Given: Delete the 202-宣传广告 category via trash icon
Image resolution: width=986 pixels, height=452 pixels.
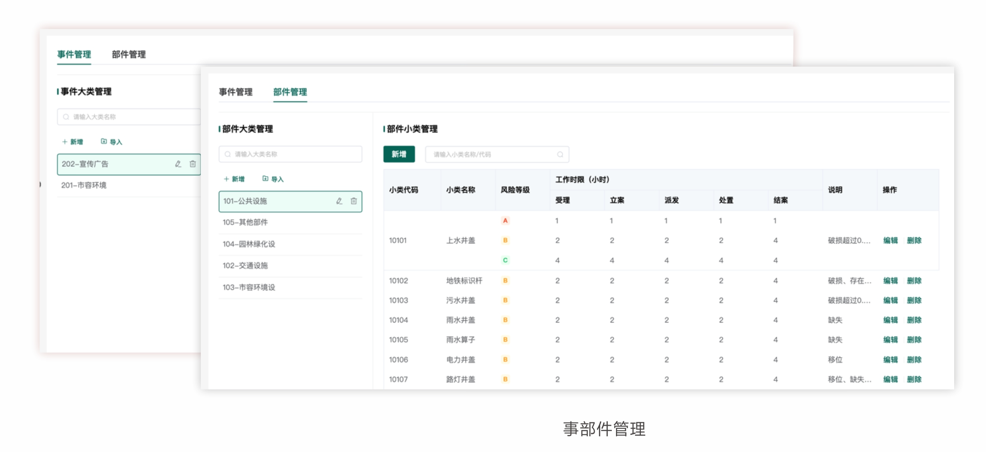Looking at the screenshot, I should [192, 164].
